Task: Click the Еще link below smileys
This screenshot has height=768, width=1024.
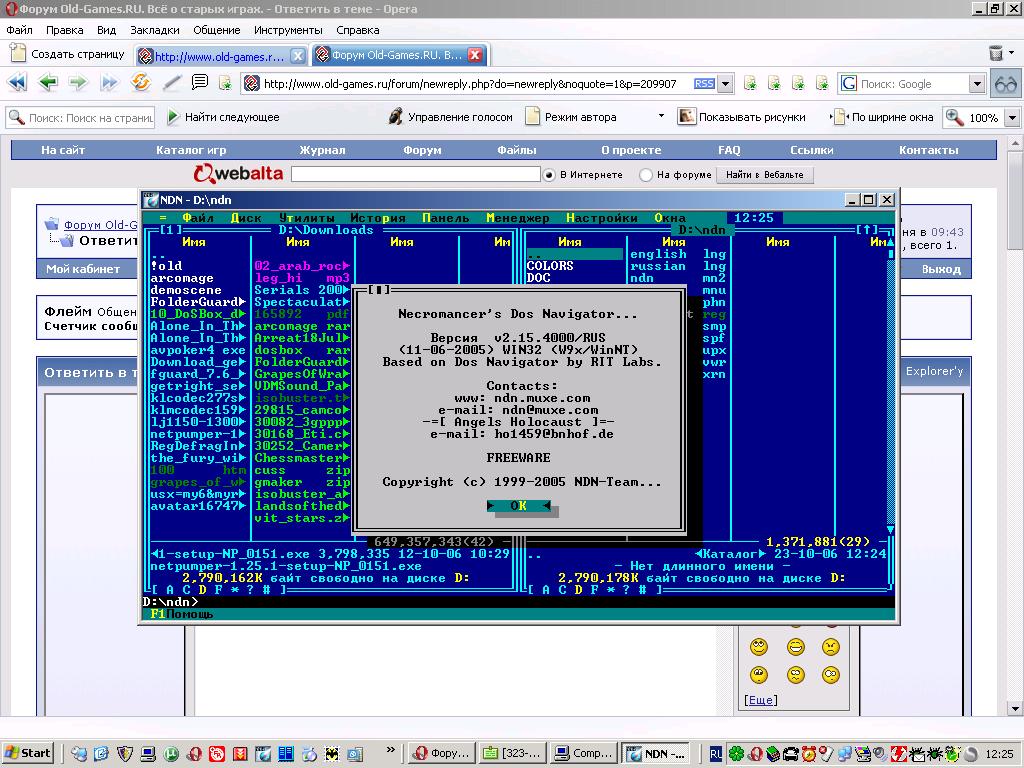Action: 760,701
